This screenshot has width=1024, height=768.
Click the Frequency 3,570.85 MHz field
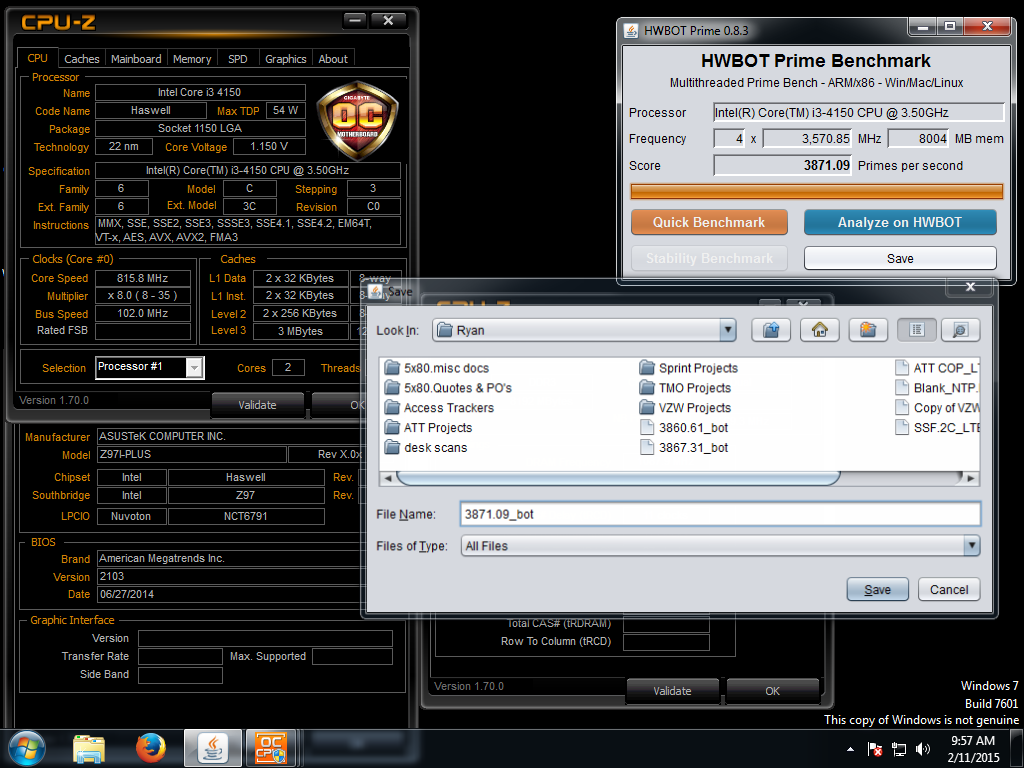coord(807,138)
